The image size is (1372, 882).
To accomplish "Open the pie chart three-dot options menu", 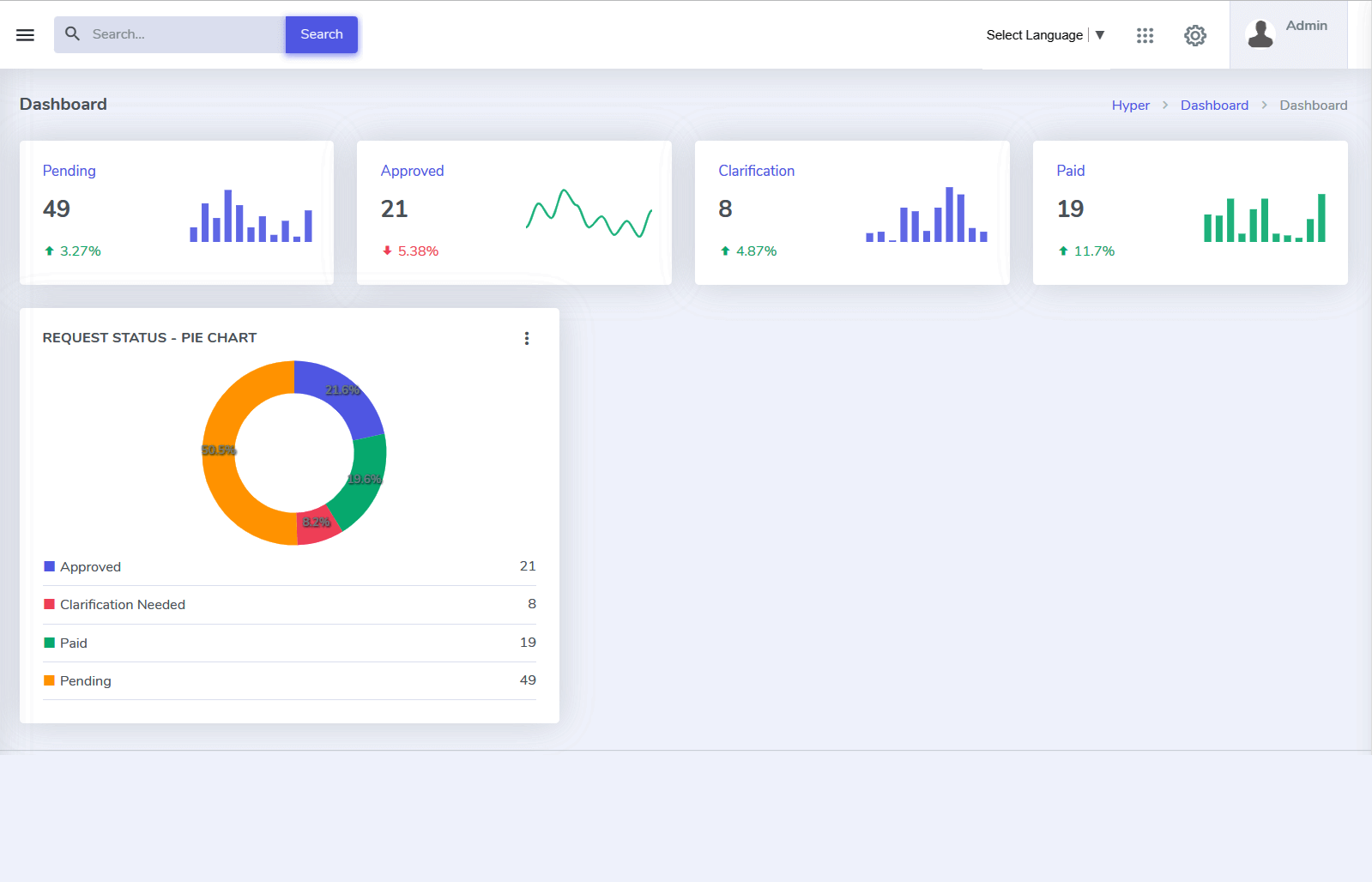I will (527, 338).
